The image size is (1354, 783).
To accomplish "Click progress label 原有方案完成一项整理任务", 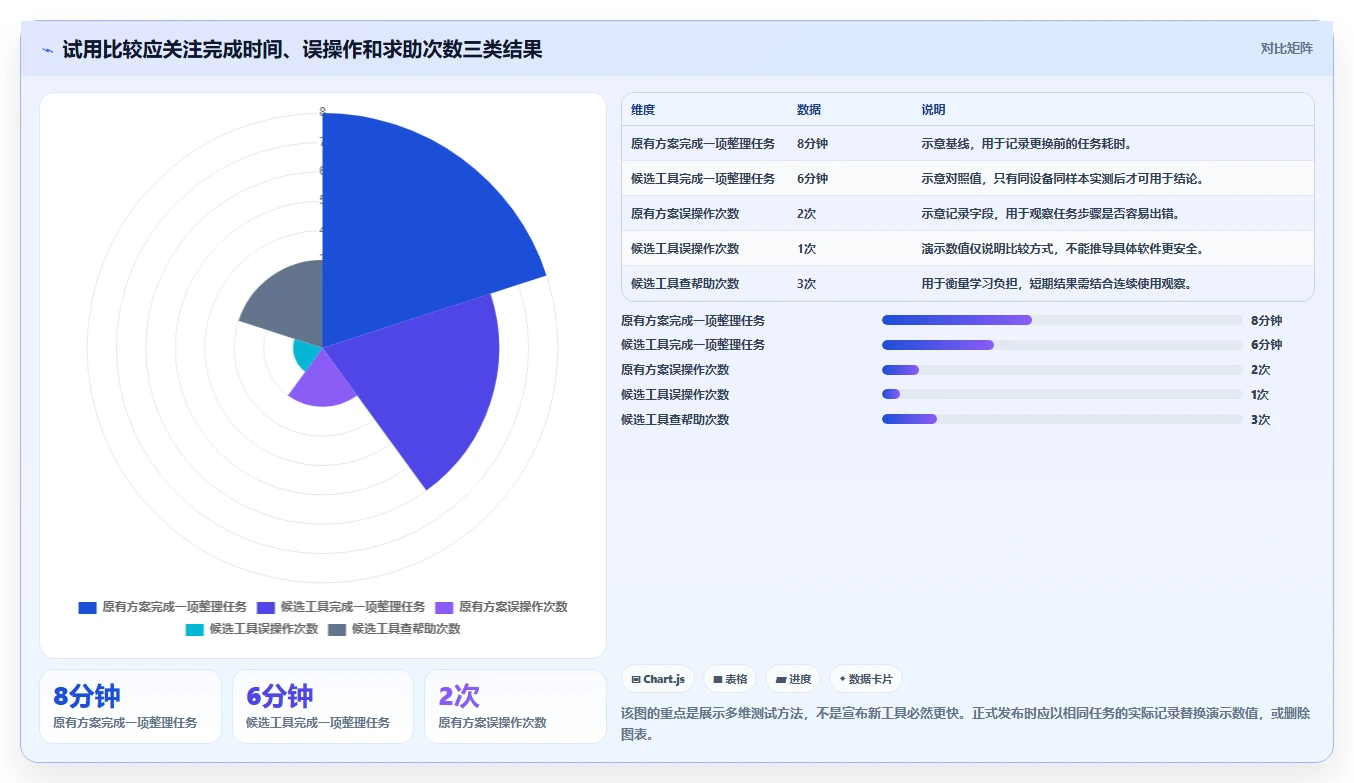I will pyautogui.click(x=693, y=321).
